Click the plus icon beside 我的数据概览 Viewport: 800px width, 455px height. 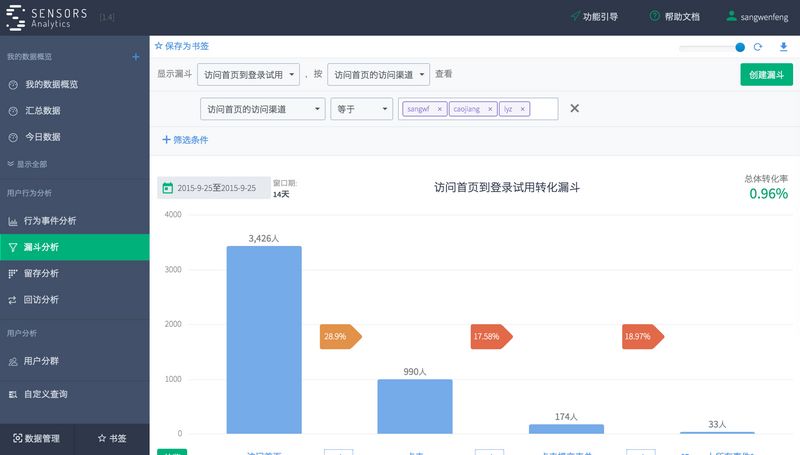coord(136,57)
